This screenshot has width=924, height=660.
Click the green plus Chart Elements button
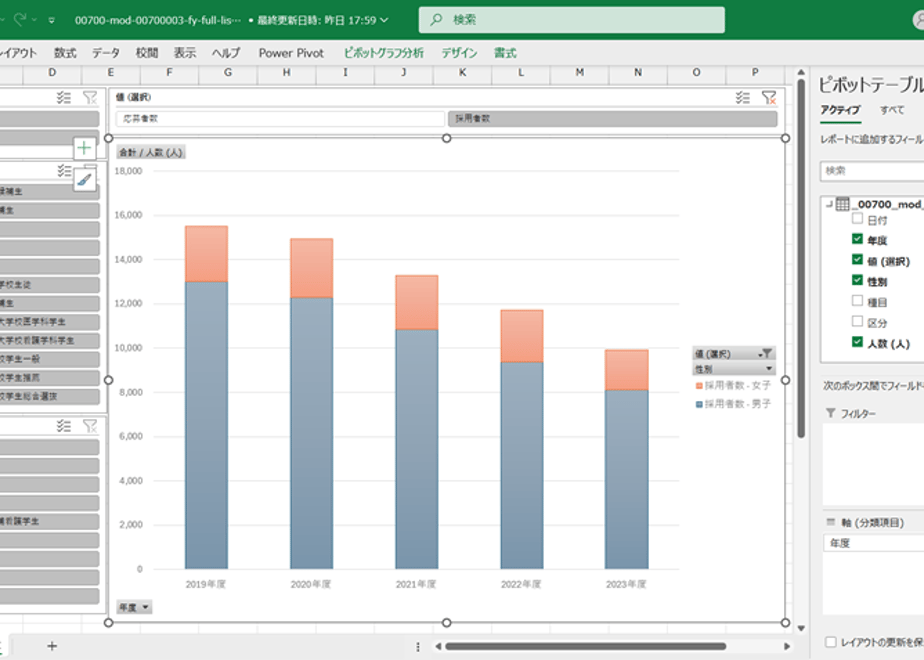[x=84, y=147]
